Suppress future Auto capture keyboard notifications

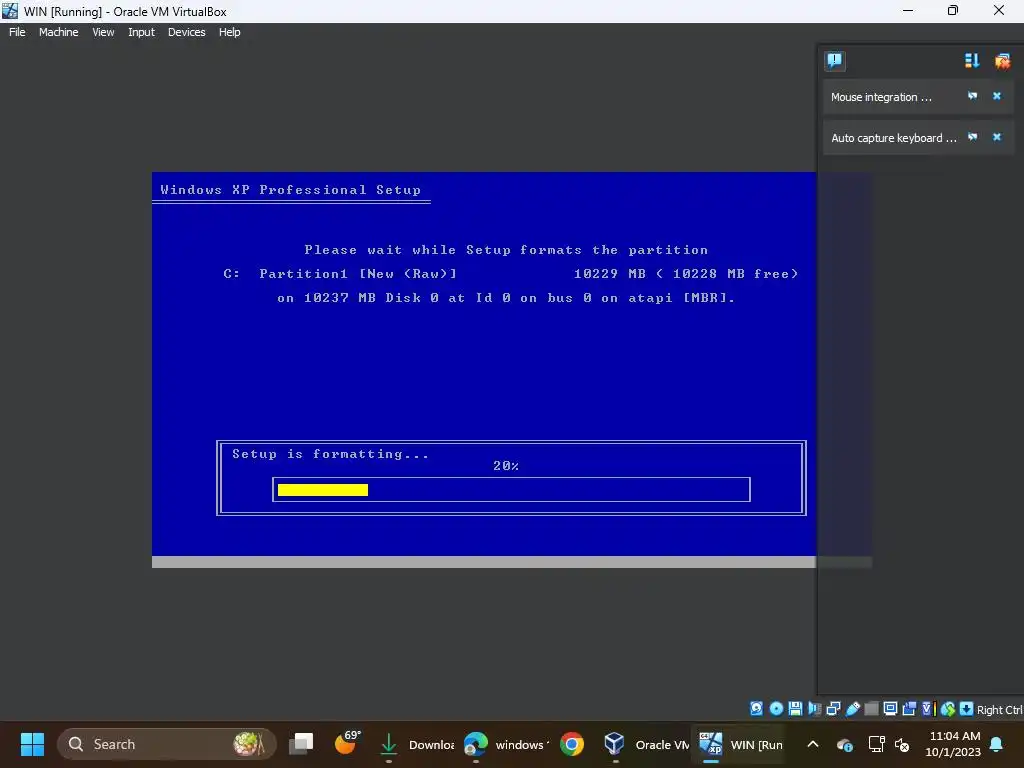point(972,137)
